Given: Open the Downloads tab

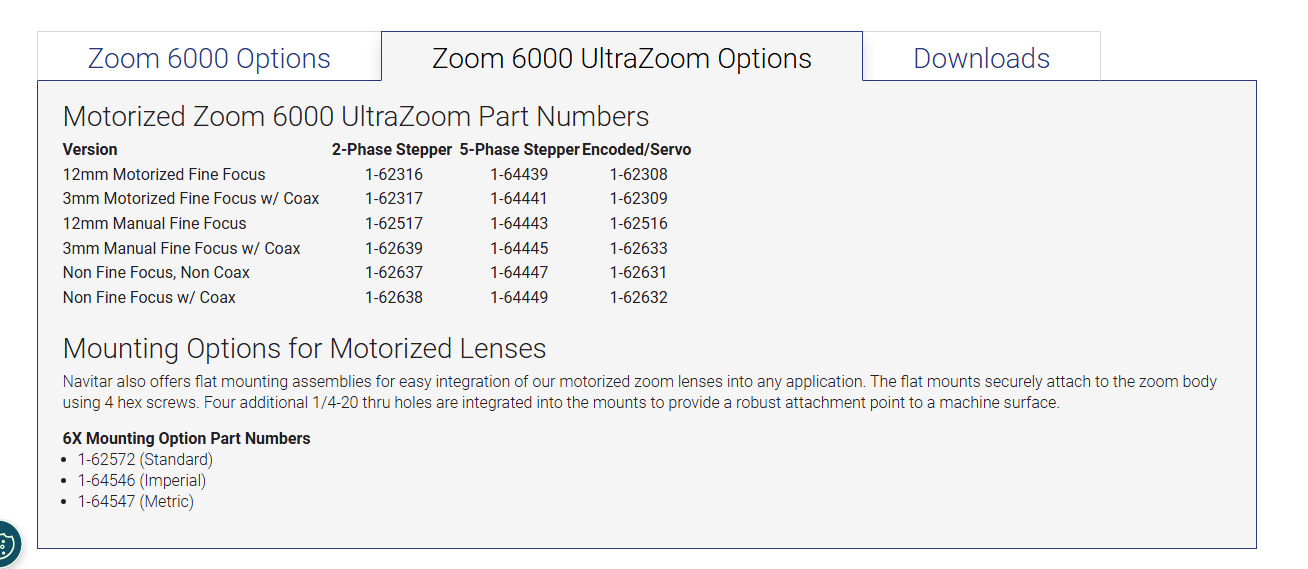Looking at the screenshot, I should [x=981, y=57].
